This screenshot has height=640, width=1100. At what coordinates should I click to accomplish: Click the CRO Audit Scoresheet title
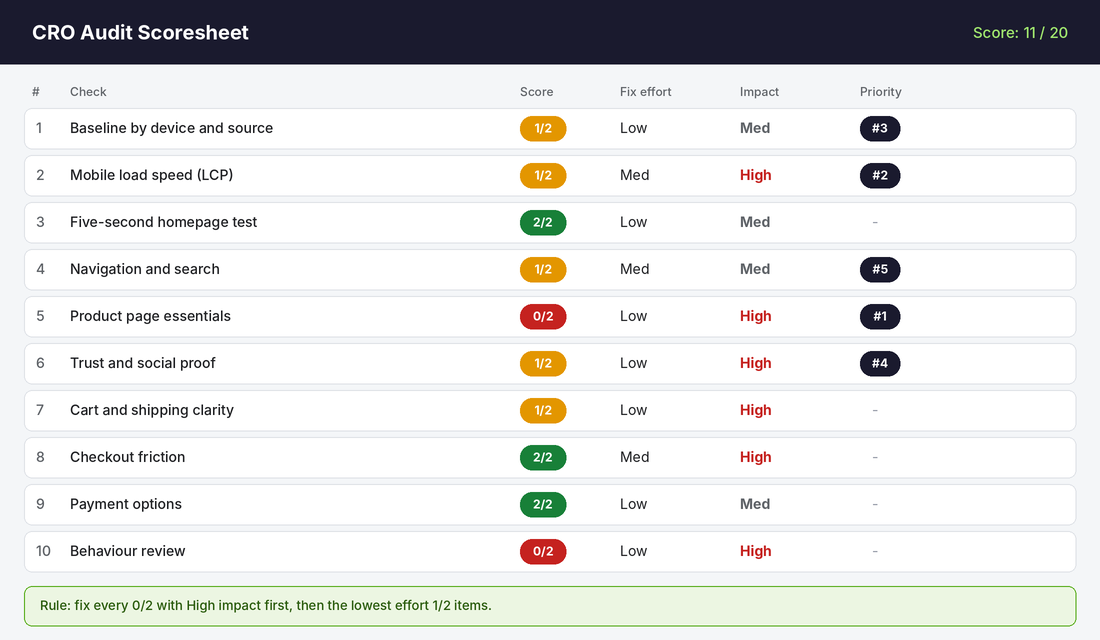click(x=140, y=32)
